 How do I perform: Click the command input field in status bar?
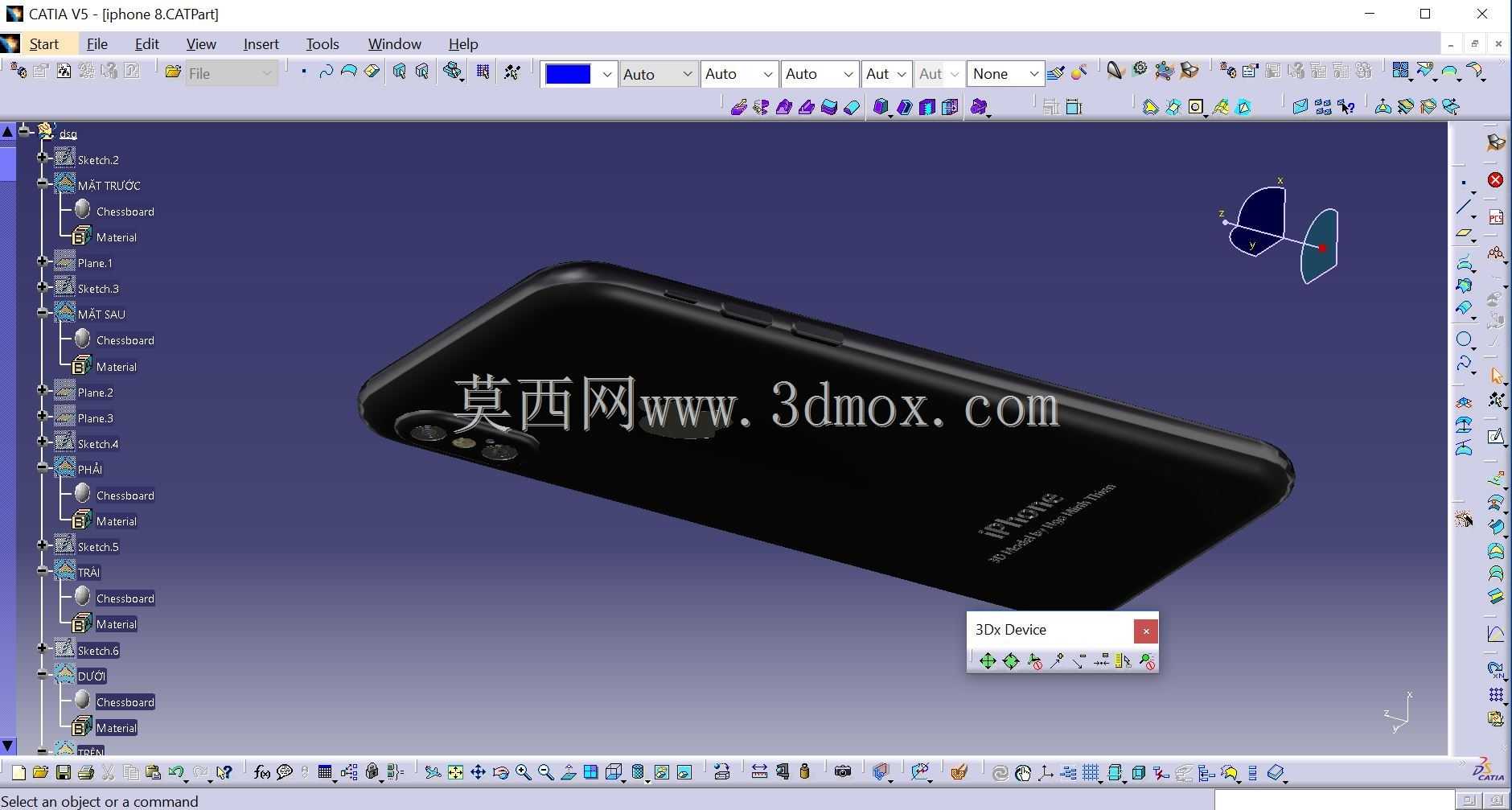click(x=1333, y=801)
